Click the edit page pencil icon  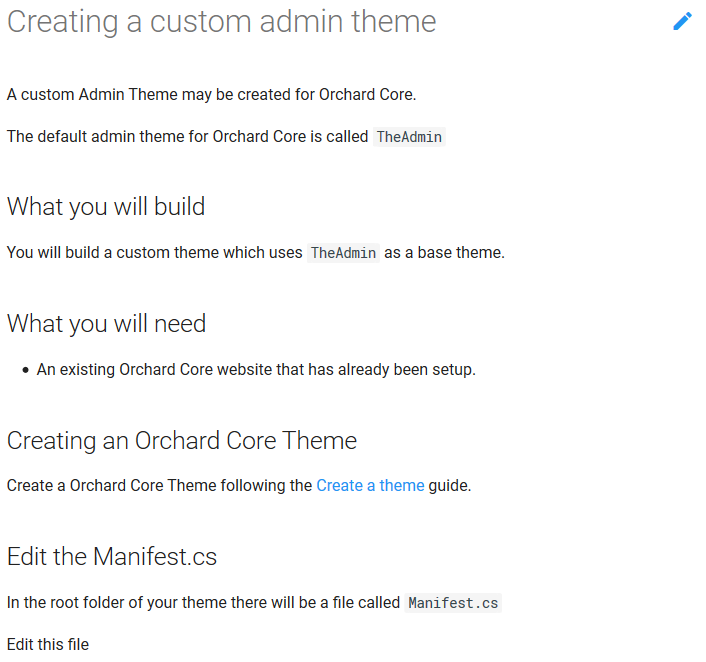pyautogui.click(x=682, y=21)
